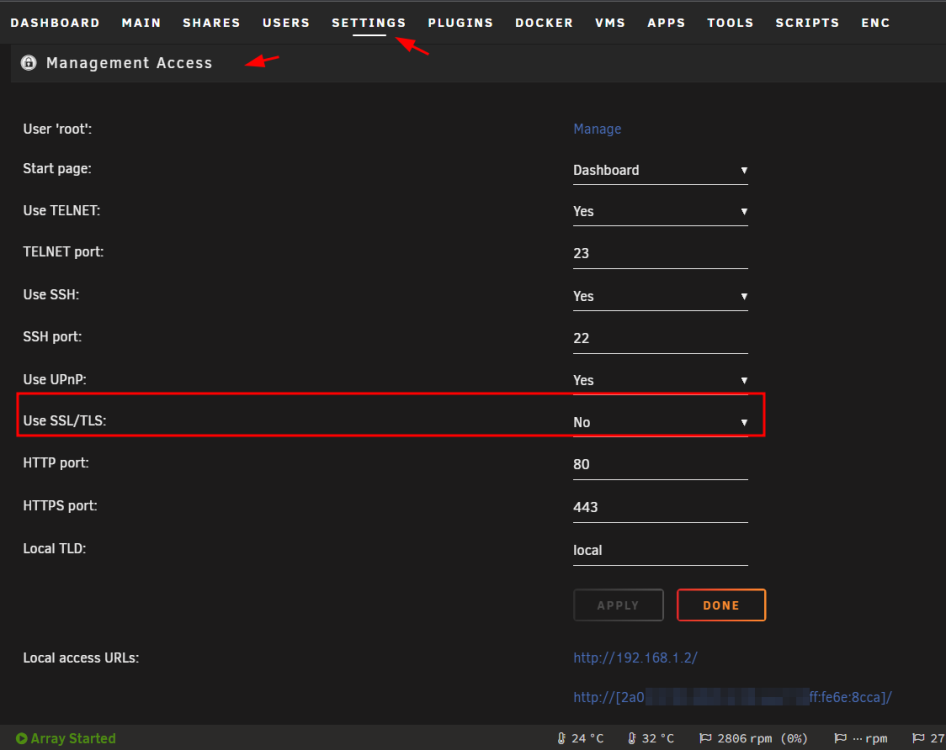Open the VMs tab

pos(610,23)
